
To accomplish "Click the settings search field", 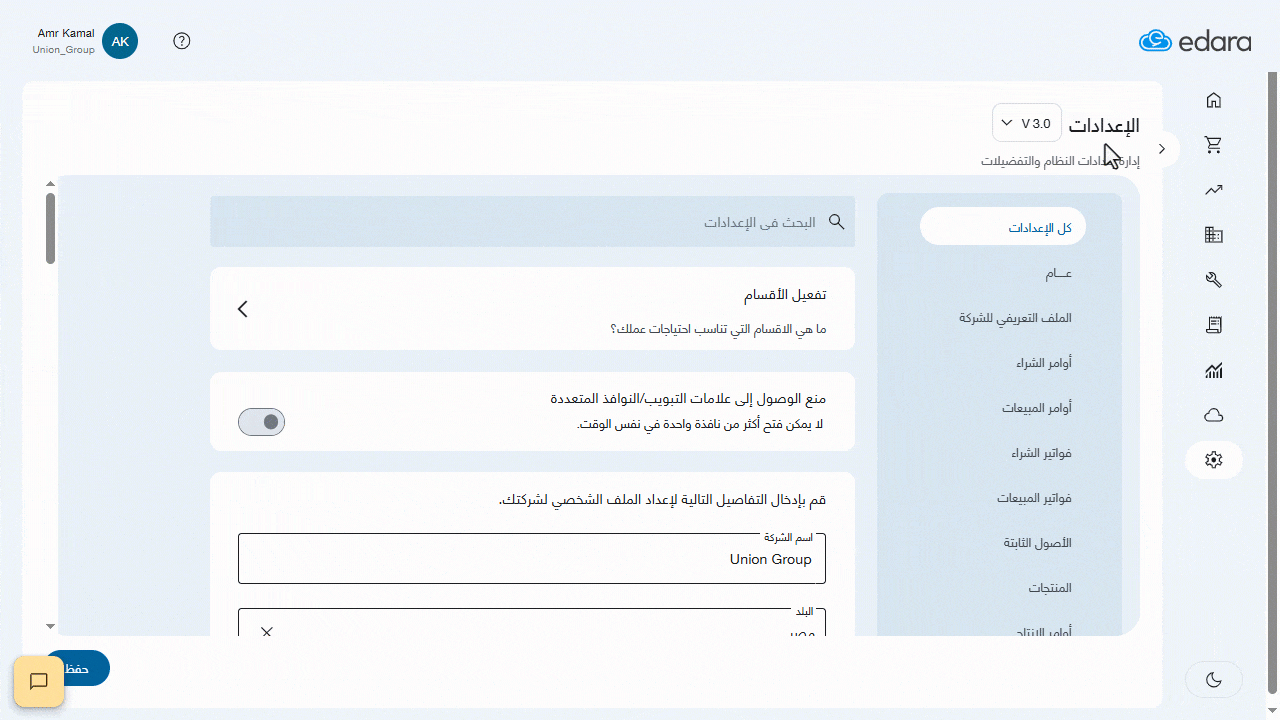I will [532, 222].
